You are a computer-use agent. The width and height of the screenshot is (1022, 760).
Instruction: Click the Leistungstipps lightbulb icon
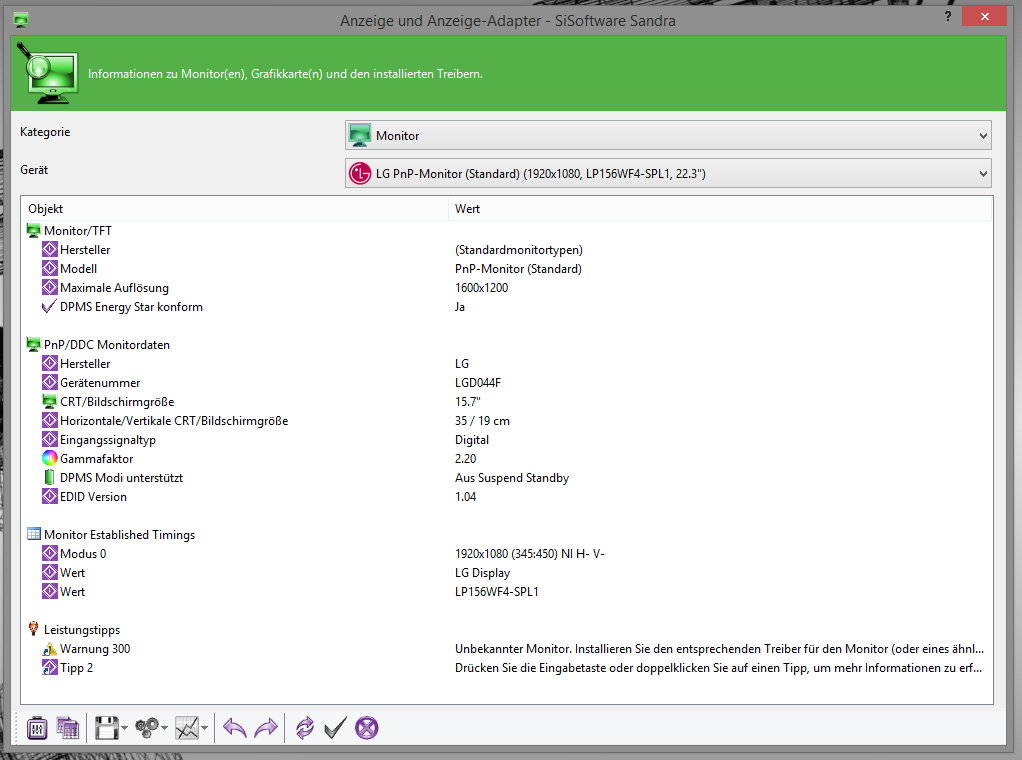point(33,629)
